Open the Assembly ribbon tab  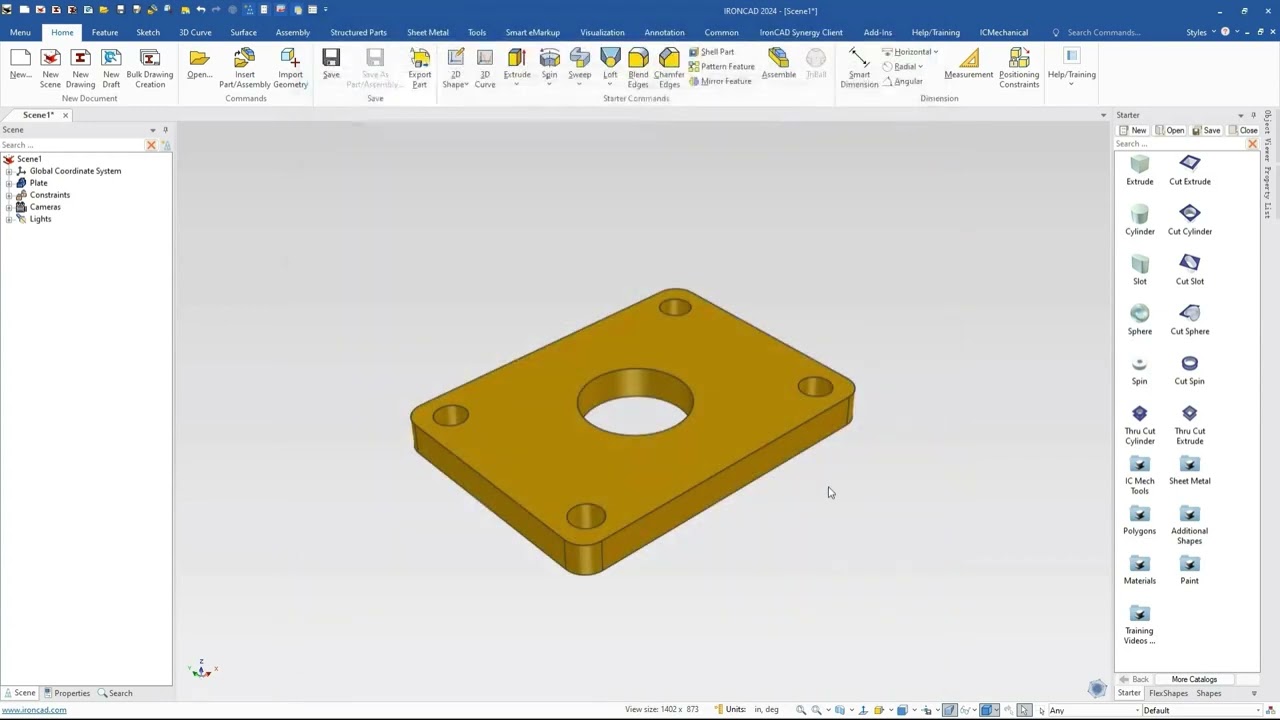(x=293, y=32)
